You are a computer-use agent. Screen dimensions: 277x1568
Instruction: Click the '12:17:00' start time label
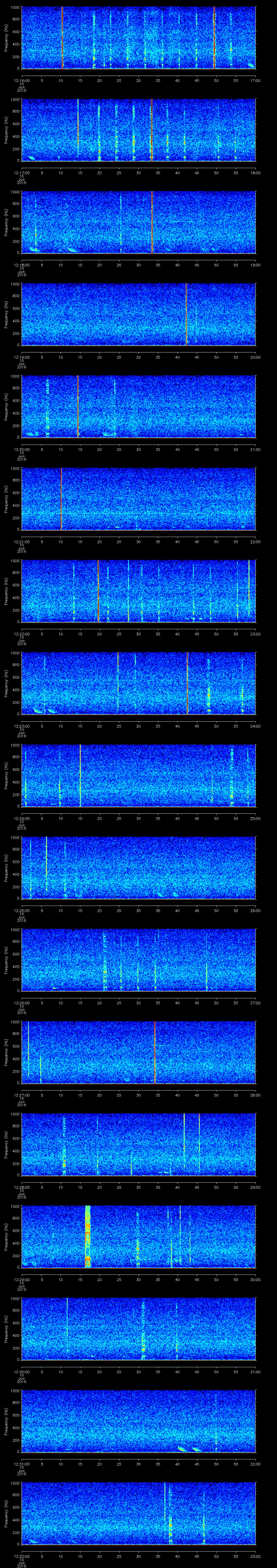point(22,173)
